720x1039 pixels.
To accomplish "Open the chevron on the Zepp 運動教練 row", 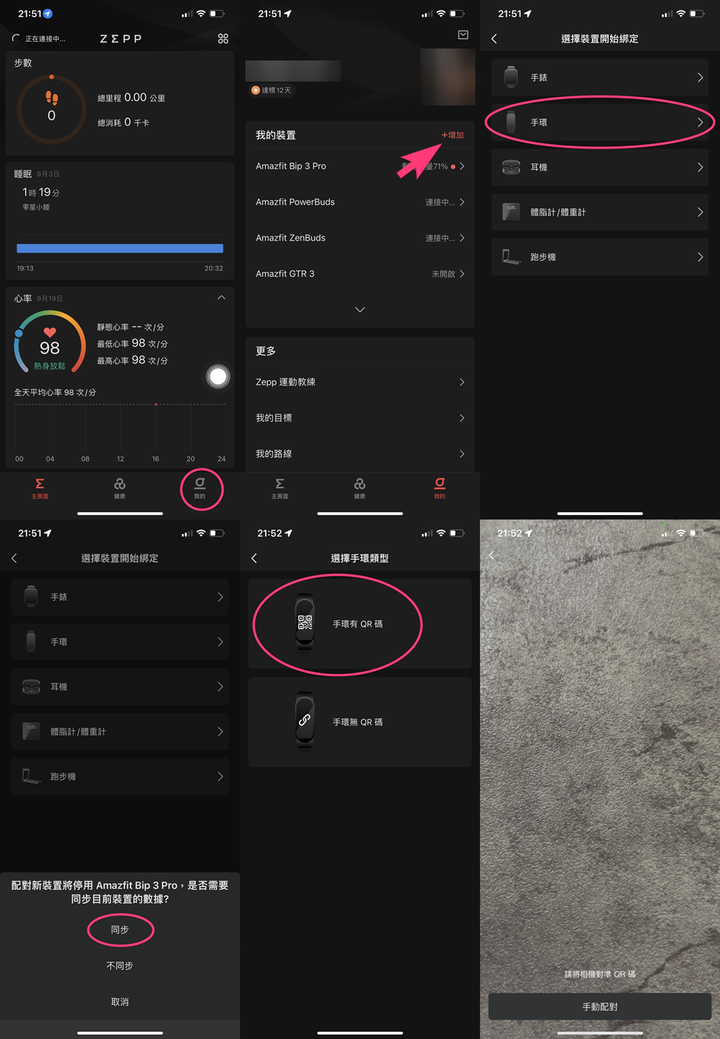I will 462,382.
